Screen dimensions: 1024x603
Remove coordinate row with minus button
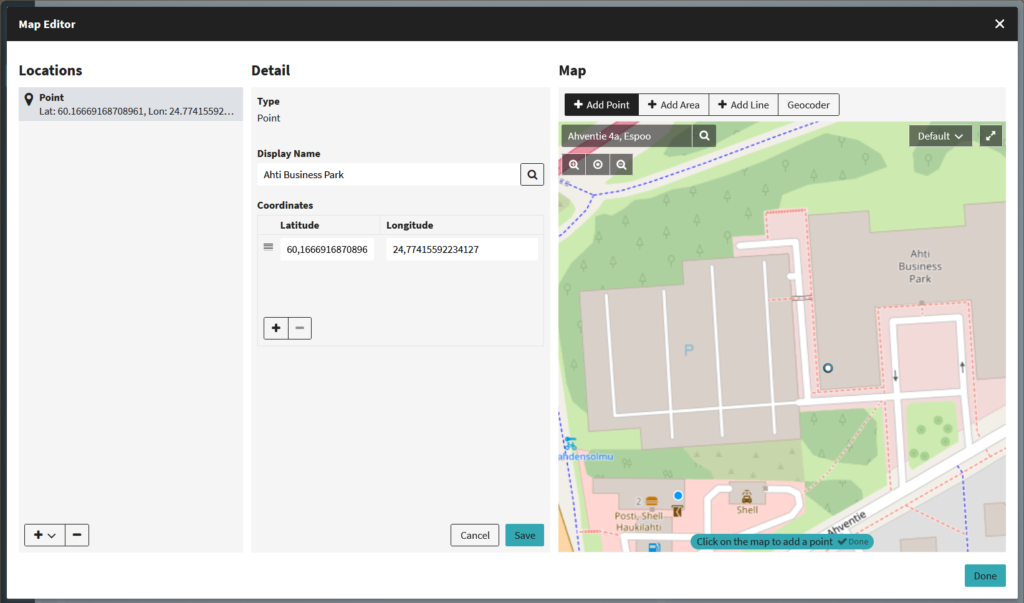click(x=300, y=328)
